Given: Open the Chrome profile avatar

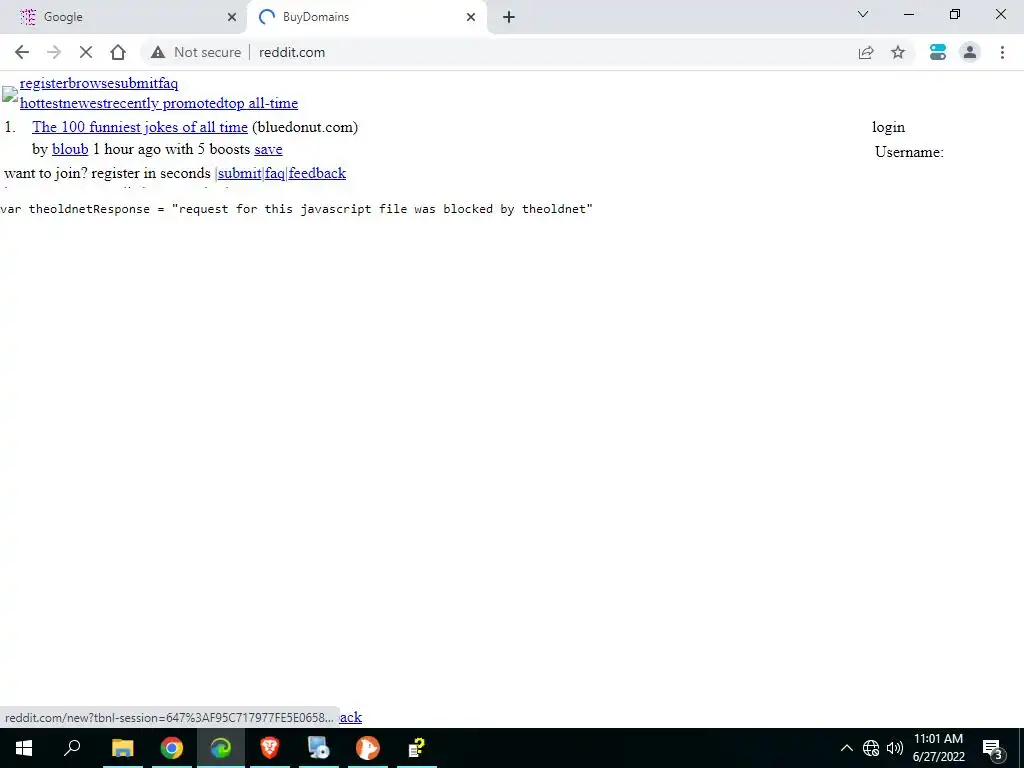Looking at the screenshot, I should click(970, 52).
